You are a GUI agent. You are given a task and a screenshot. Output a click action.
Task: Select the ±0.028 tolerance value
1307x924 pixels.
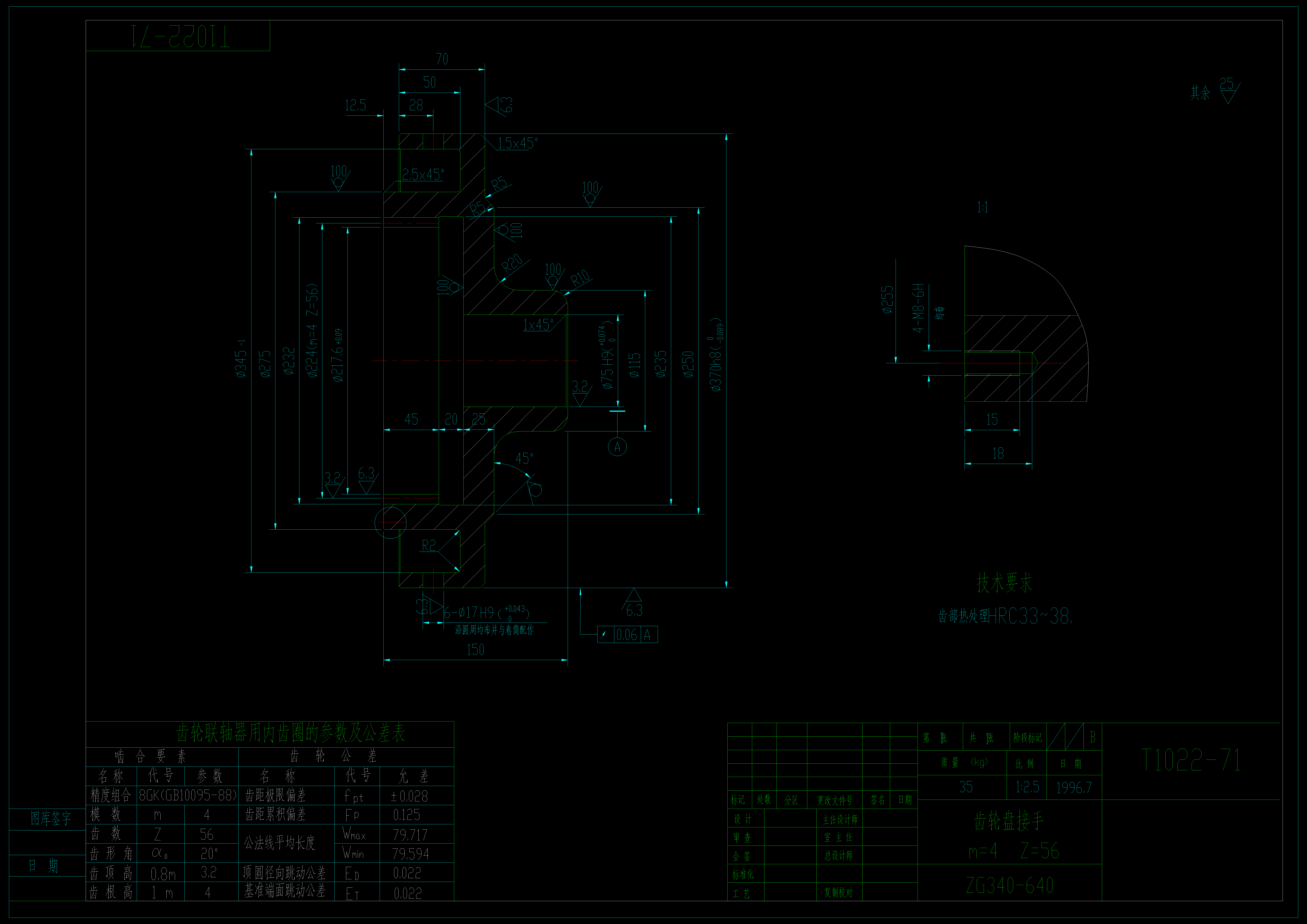pyautogui.click(x=409, y=796)
